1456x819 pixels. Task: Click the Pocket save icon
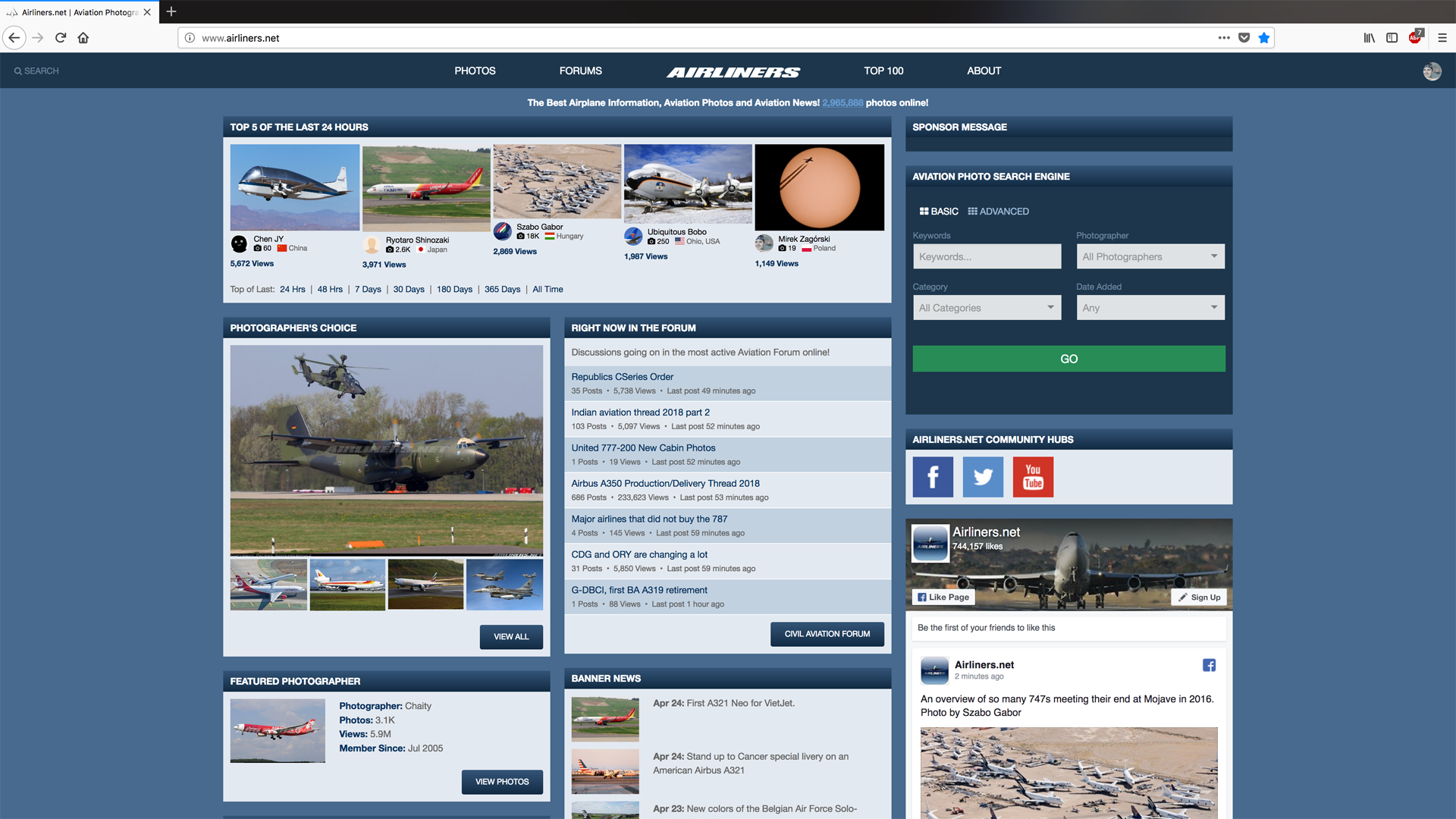(1244, 38)
